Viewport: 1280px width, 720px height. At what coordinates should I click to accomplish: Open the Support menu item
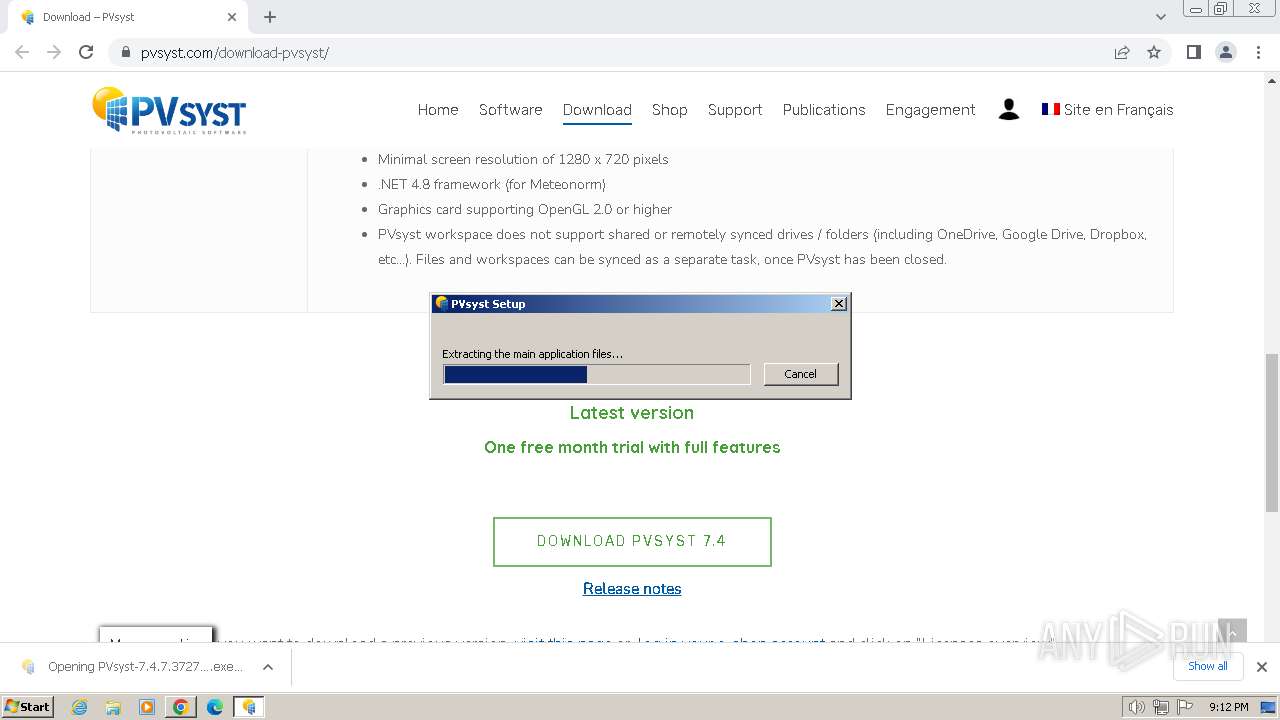tap(735, 110)
